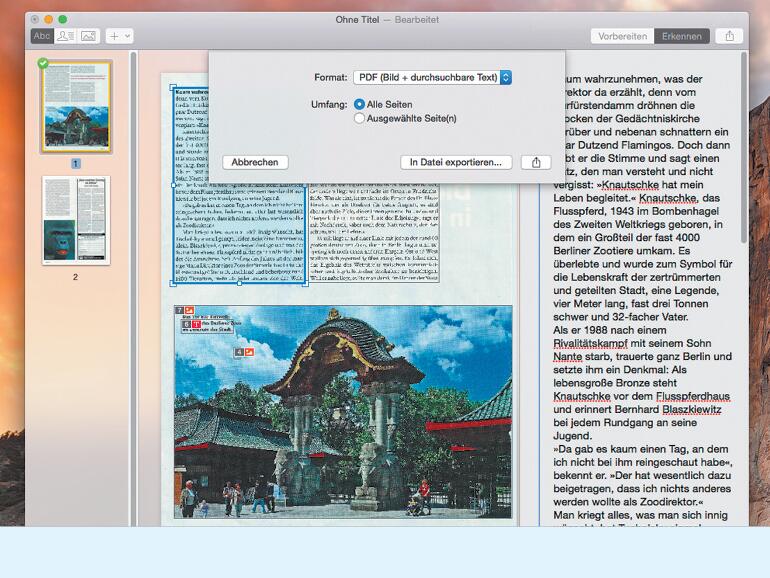Expand the chevron next to the plus button
Viewport: 770px width, 578px height.
127,36
